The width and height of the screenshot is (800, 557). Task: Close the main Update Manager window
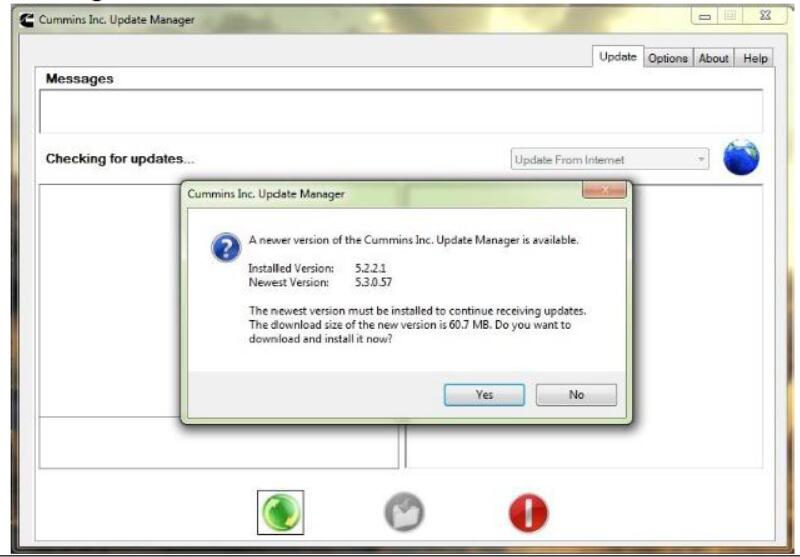point(765,16)
